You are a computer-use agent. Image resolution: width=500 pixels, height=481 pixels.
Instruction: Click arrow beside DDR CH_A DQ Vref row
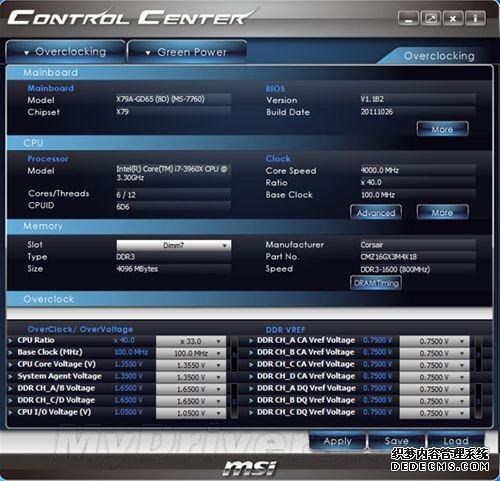click(251, 389)
